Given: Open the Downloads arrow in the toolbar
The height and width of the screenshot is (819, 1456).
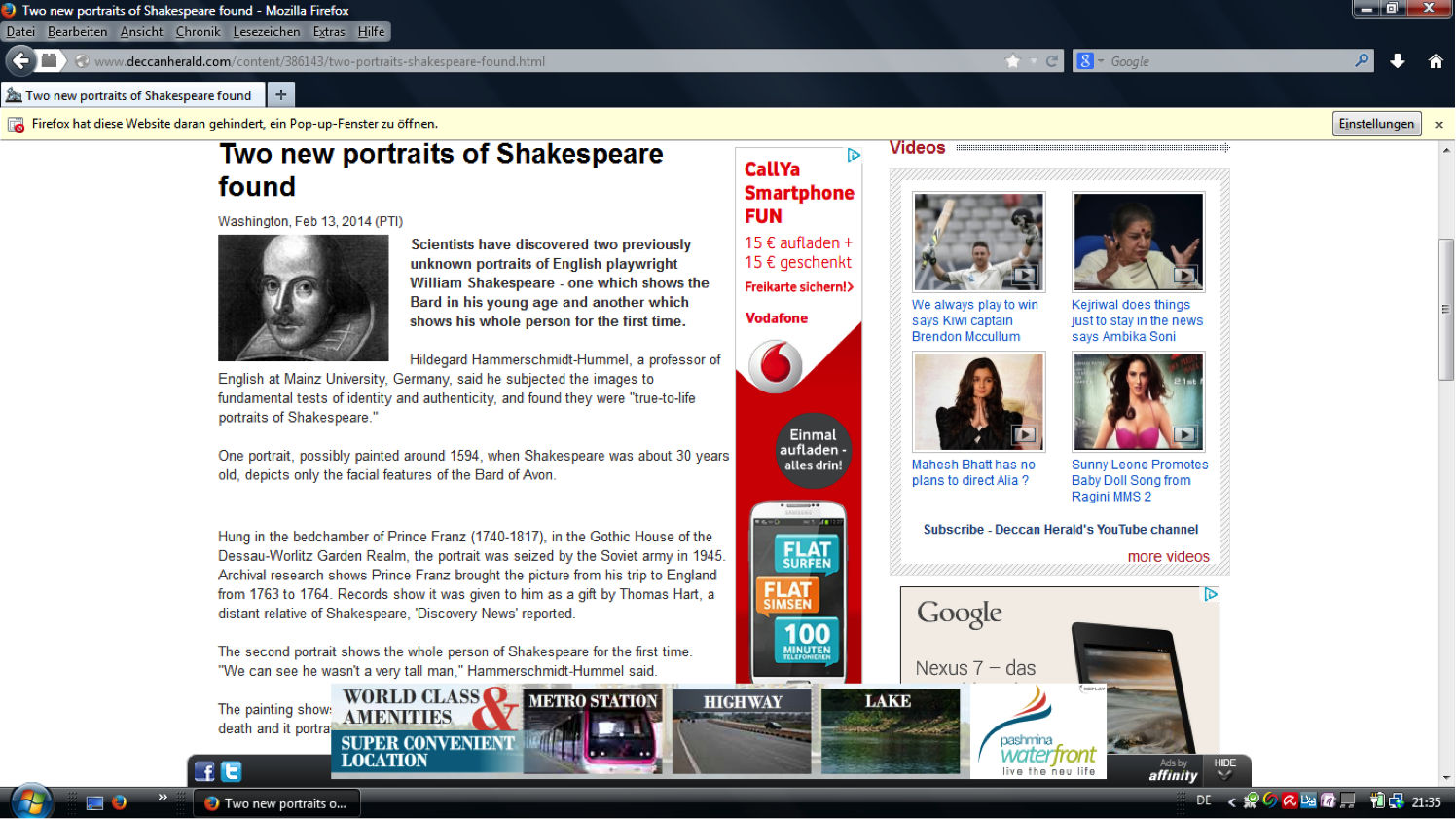Looking at the screenshot, I should 1398,61.
